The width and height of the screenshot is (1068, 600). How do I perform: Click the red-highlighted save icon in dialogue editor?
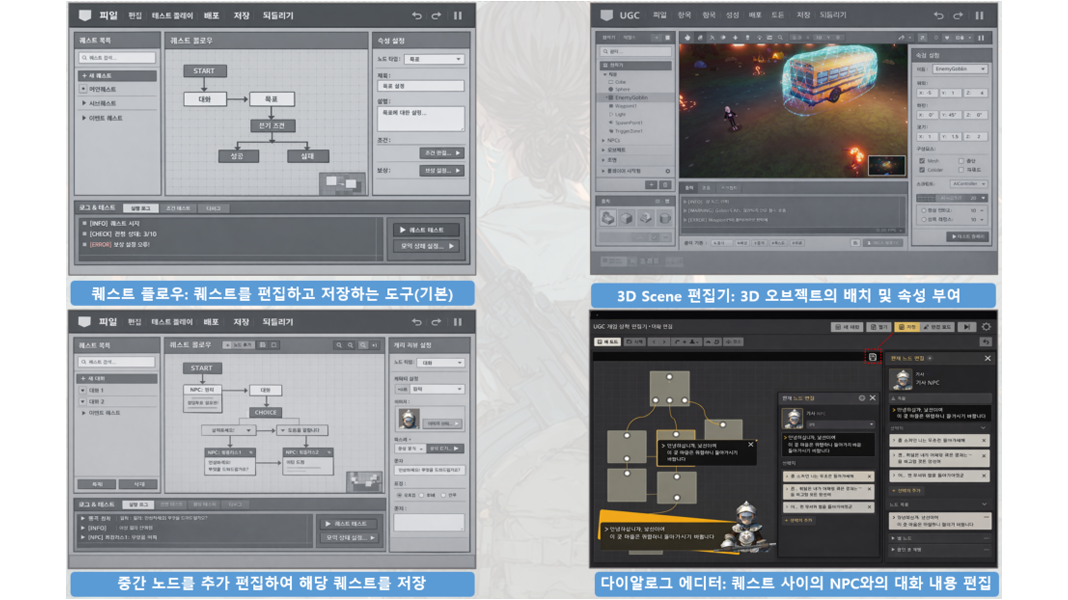(873, 357)
